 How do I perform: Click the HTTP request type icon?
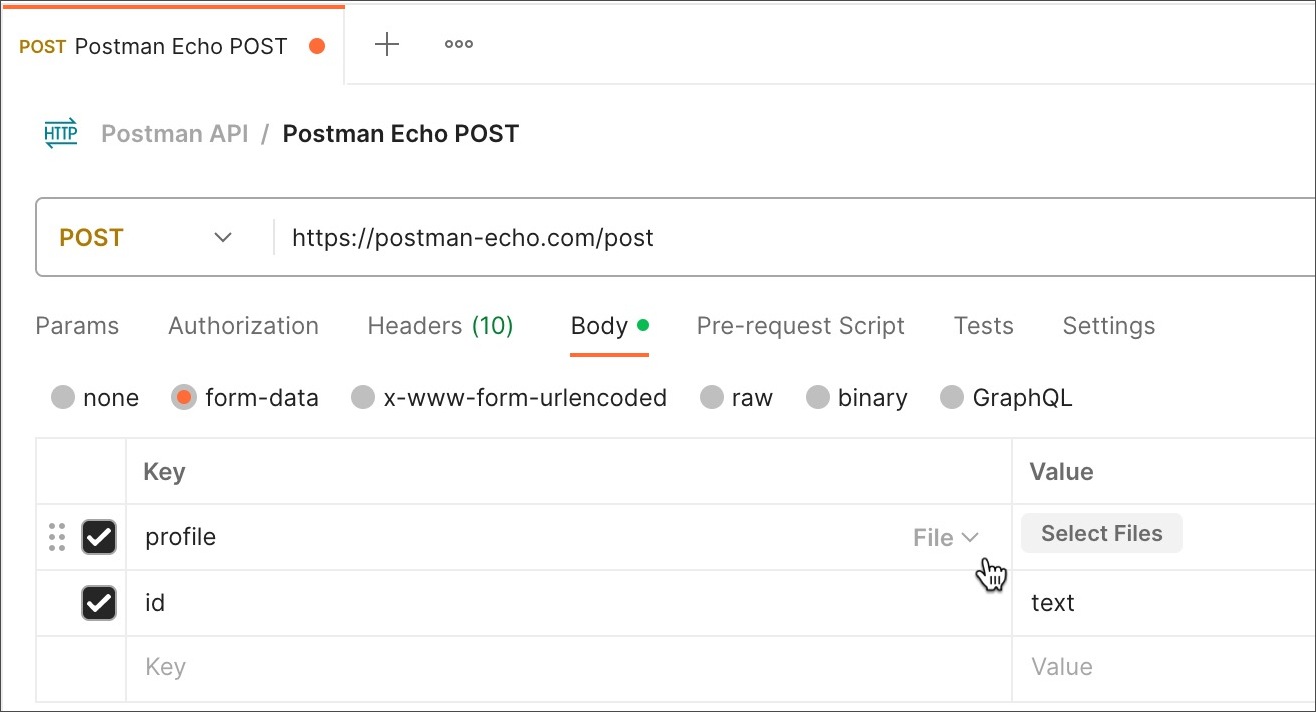[61, 134]
